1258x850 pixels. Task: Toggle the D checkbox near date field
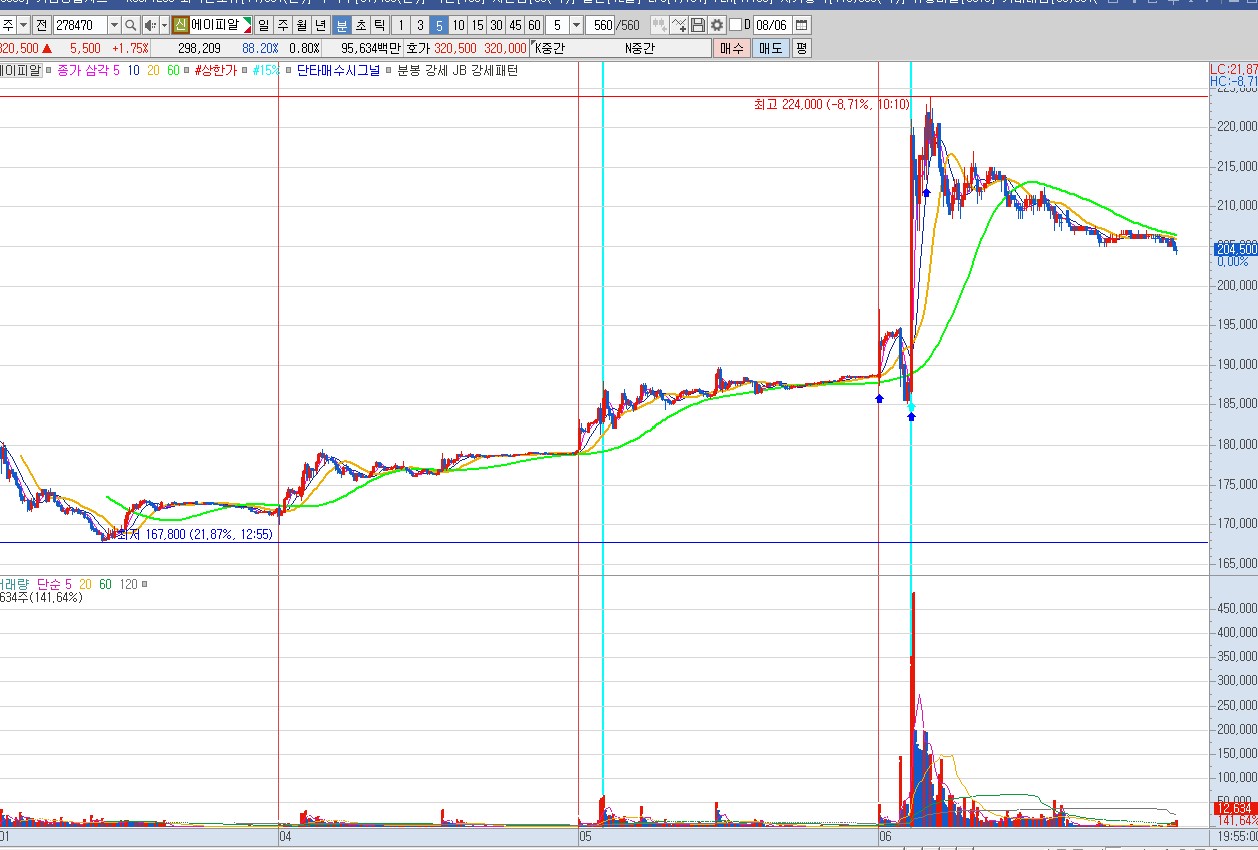[736, 25]
